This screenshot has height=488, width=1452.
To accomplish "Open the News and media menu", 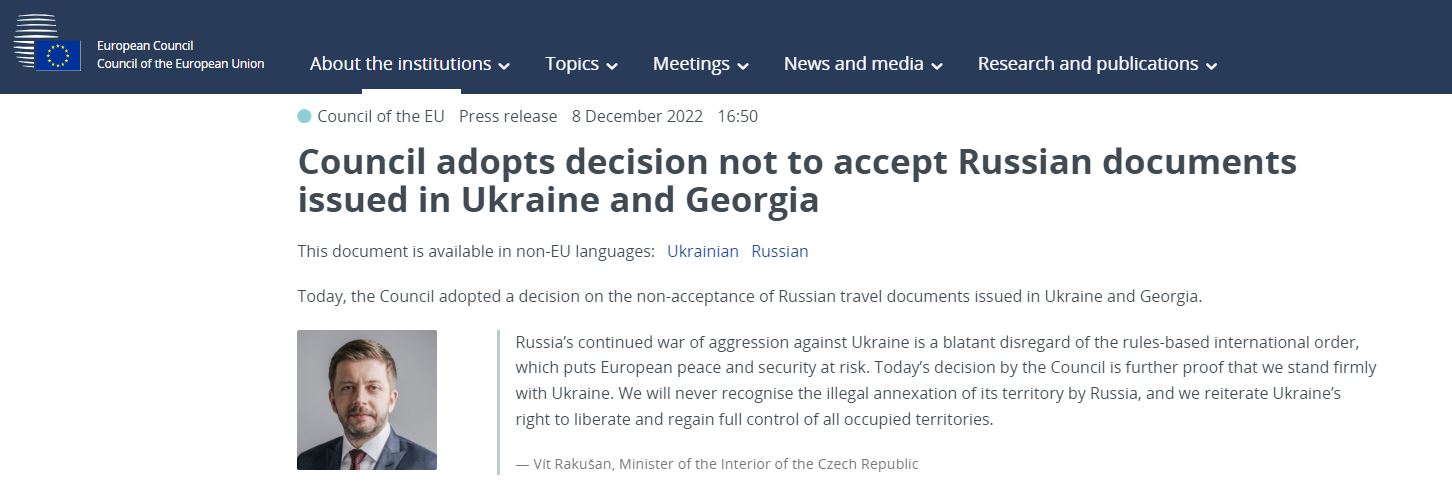I will (864, 64).
